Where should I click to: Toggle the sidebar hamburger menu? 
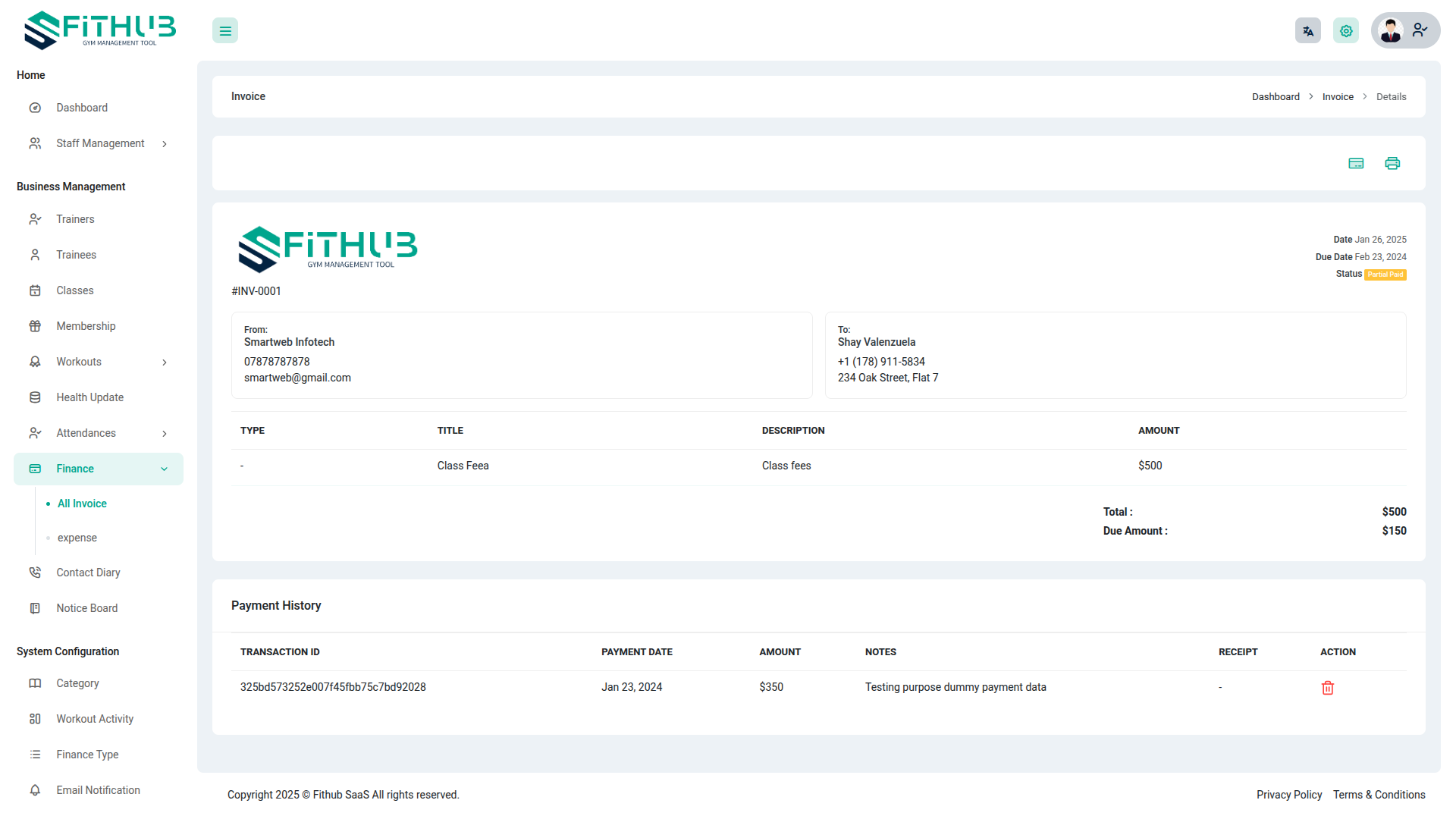coord(225,31)
